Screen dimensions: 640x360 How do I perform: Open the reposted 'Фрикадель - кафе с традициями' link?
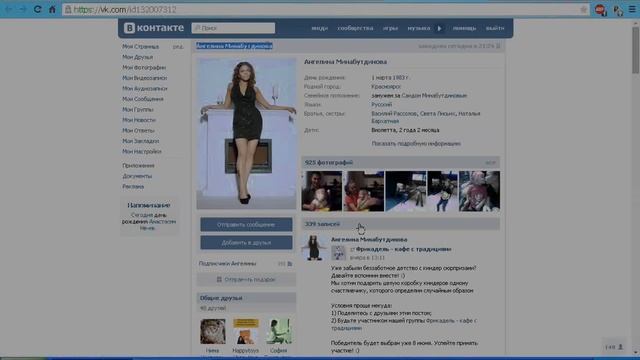point(403,249)
